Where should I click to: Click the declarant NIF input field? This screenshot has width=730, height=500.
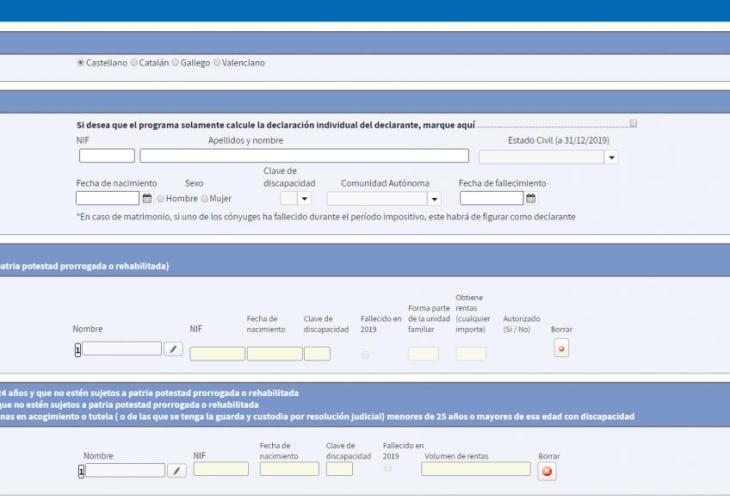pos(107,156)
